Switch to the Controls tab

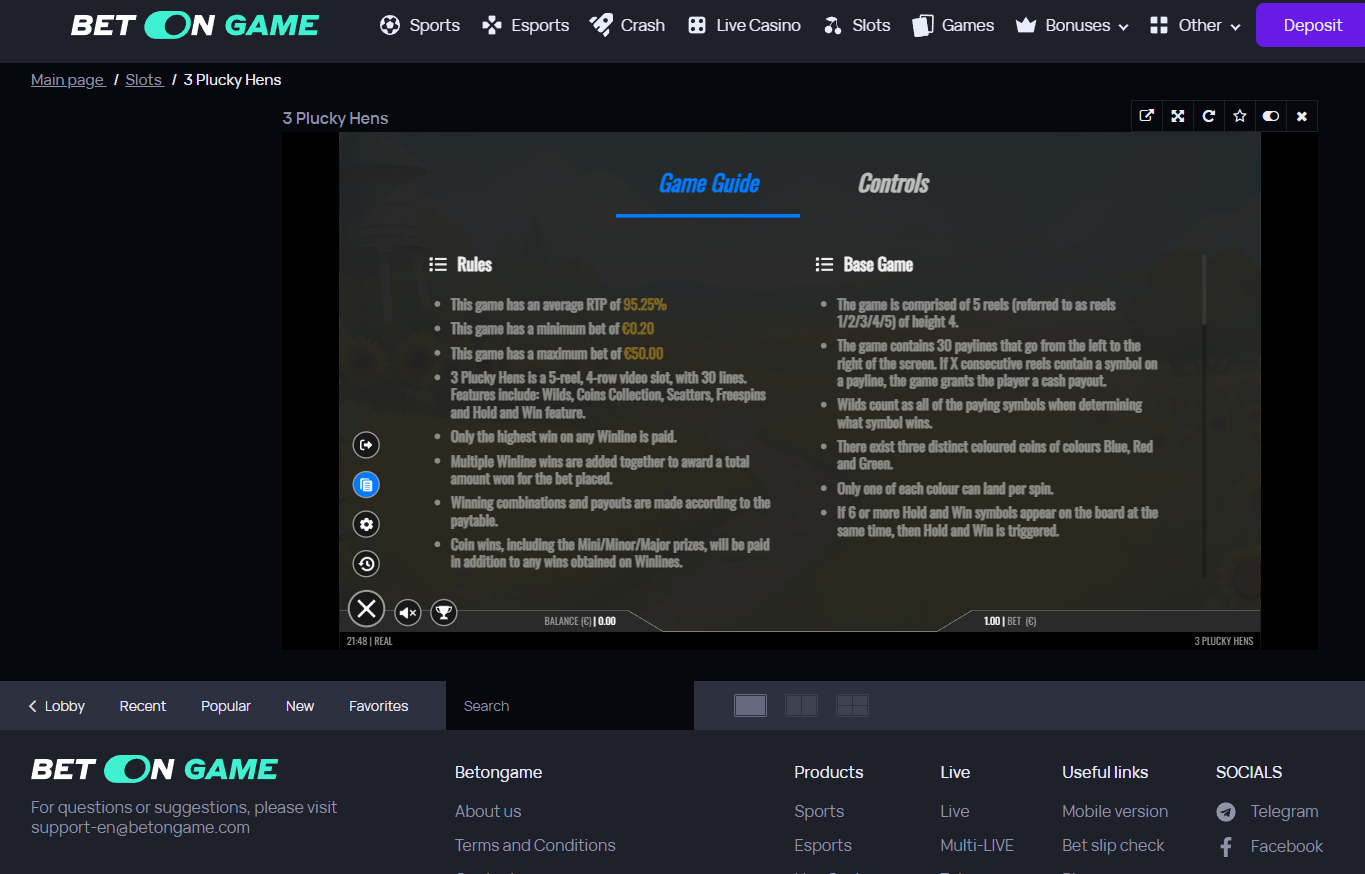(x=894, y=184)
